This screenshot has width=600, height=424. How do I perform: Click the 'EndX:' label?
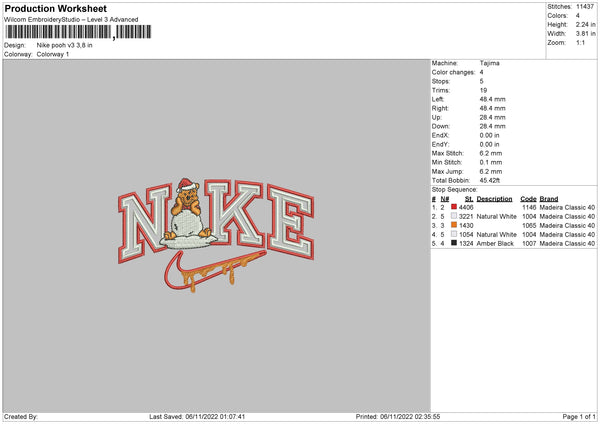[440, 135]
